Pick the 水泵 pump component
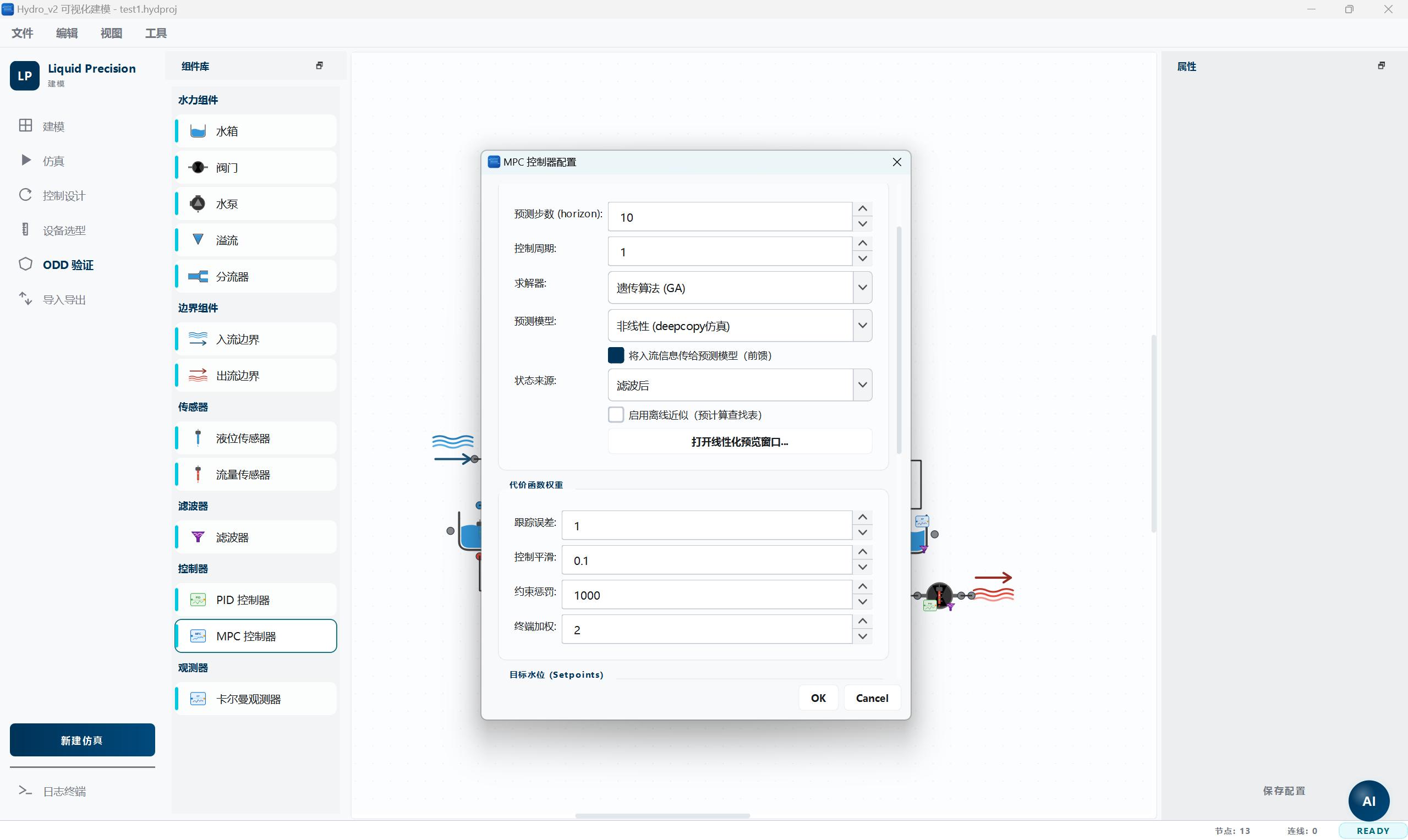Image resolution: width=1408 pixels, height=840 pixels. pyautogui.click(x=255, y=204)
